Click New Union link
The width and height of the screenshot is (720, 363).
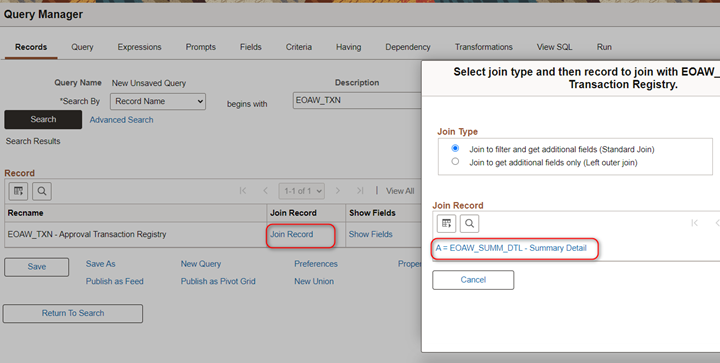314,281
